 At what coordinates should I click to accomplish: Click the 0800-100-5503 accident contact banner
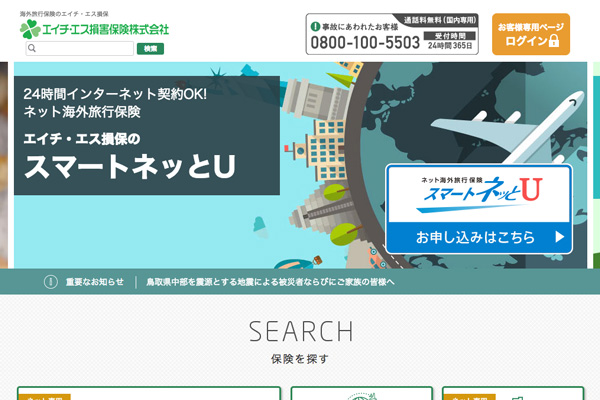click(x=392, y=34)
